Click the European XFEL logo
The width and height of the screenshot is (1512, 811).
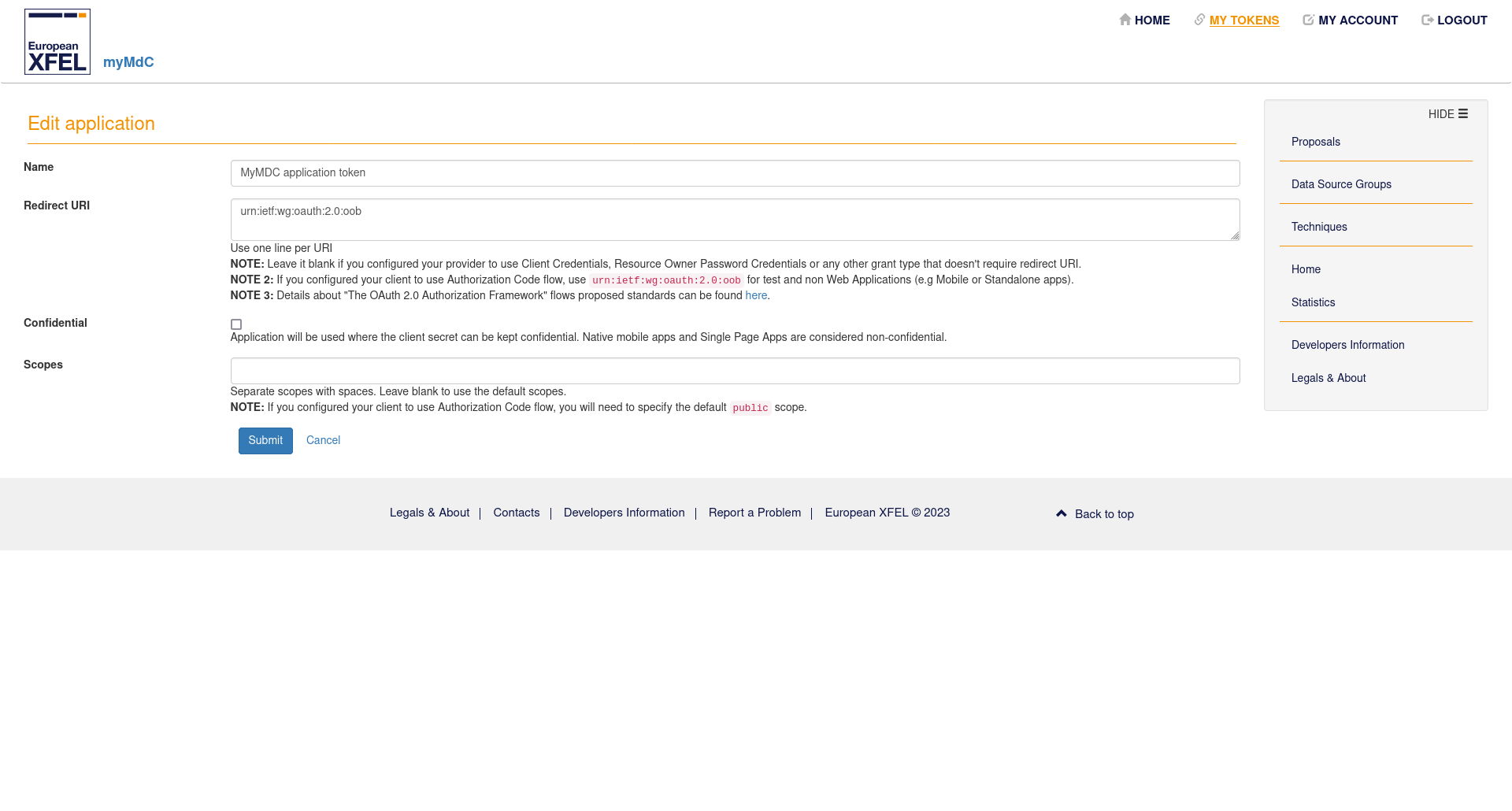pyautogui.click(x=57, y=42)
